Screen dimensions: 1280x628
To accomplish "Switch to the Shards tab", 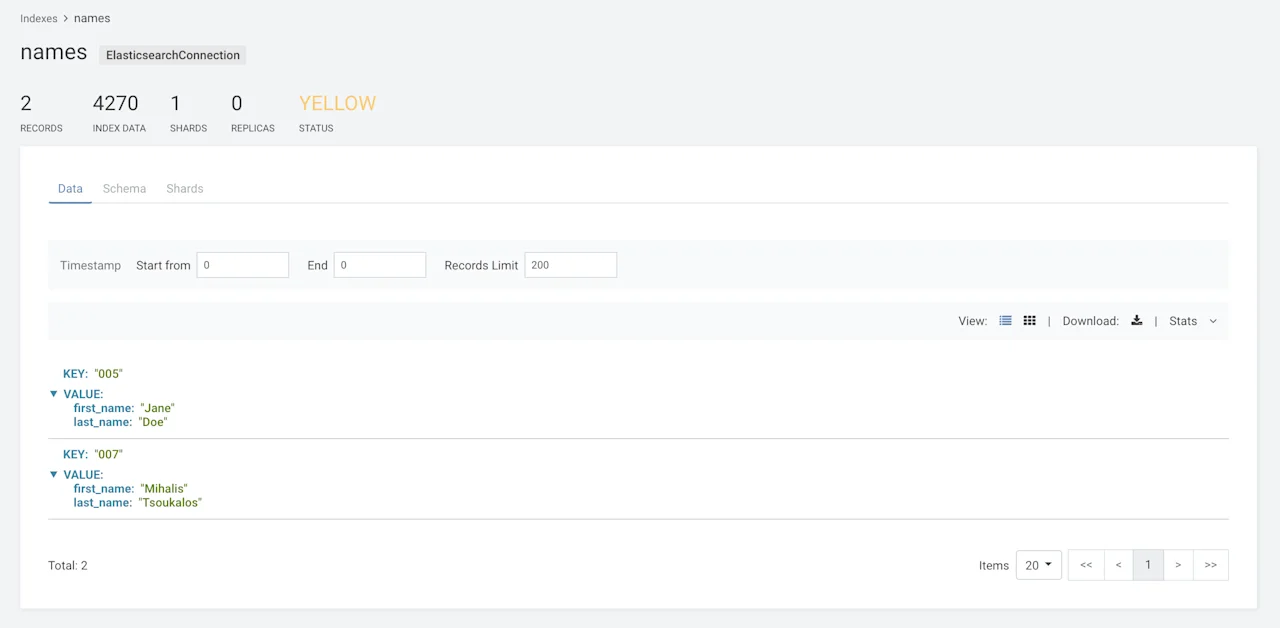I will point(184,188).
